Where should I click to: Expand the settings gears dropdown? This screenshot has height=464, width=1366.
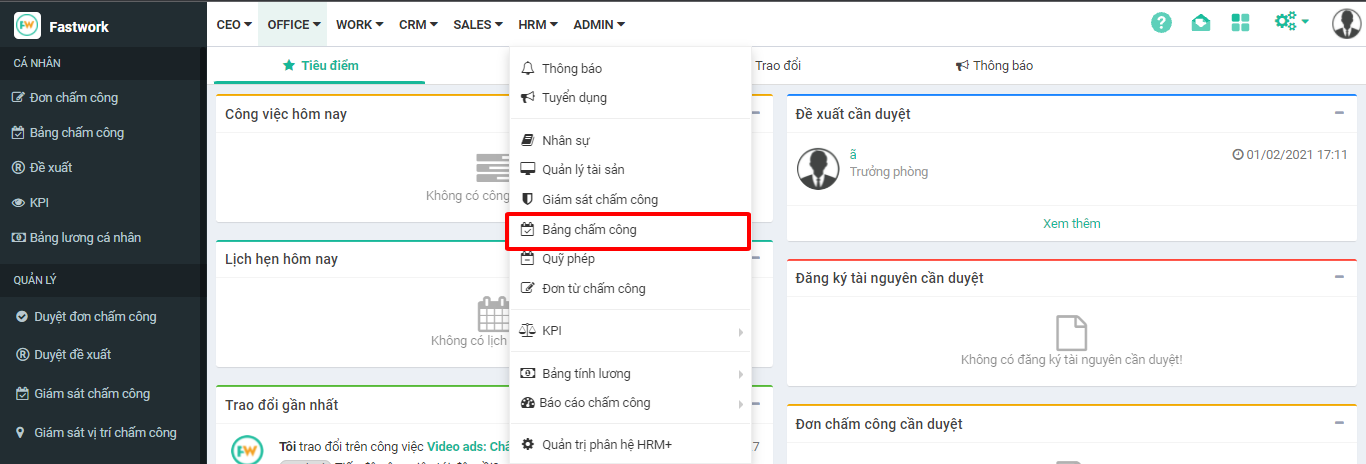pyautogui.click(x=1291, y=22)
